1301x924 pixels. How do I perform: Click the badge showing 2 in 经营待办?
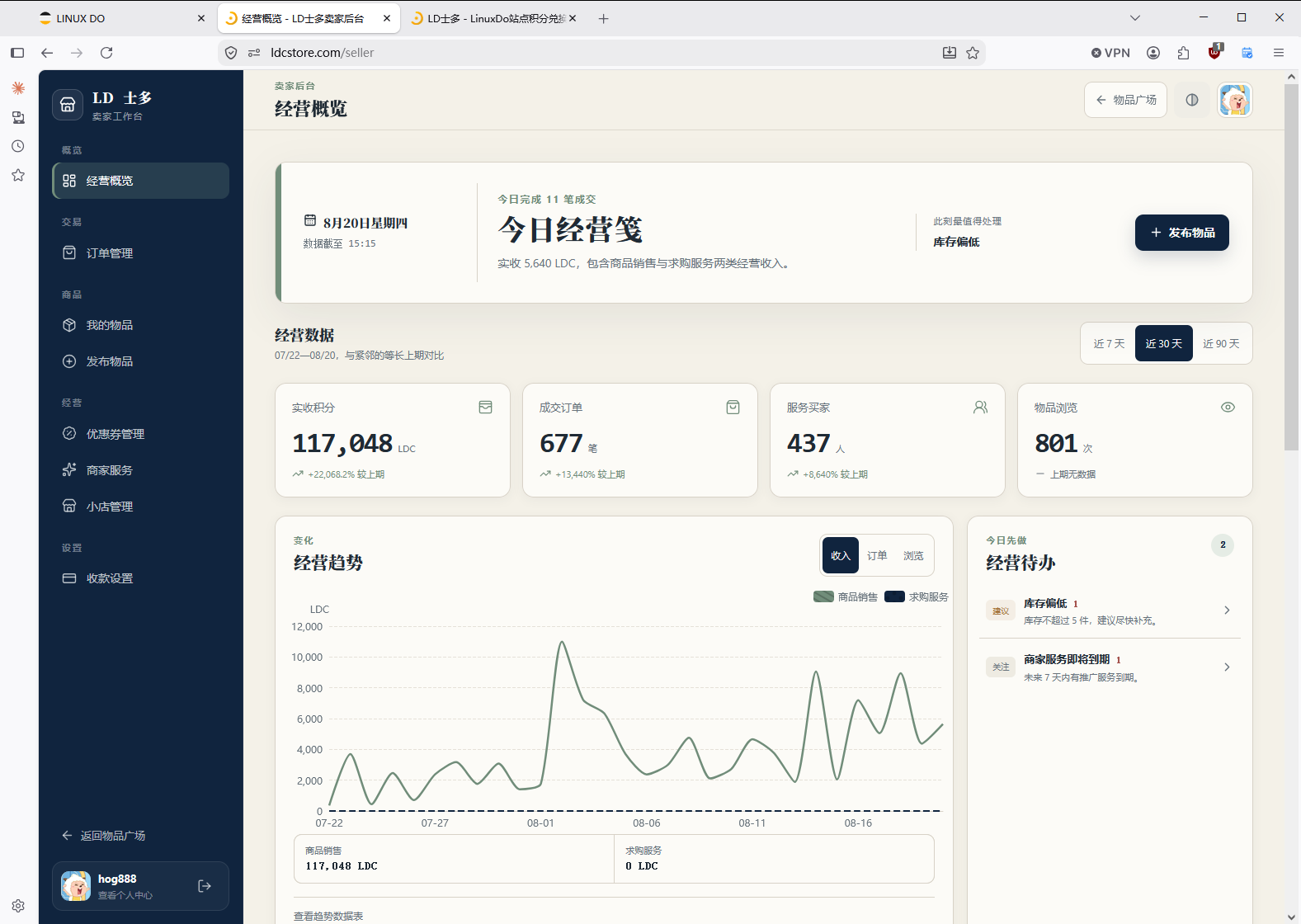point(1223,544)
